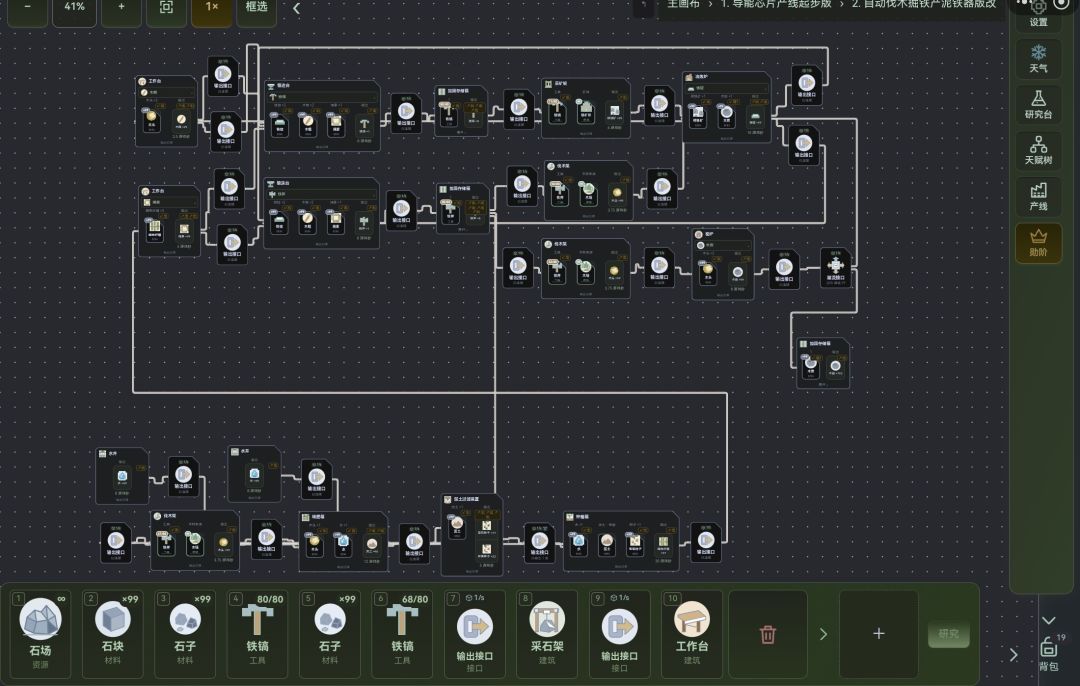Click the trash delete icon in hotbar
Screen dimensions: 1080x686
768,634
